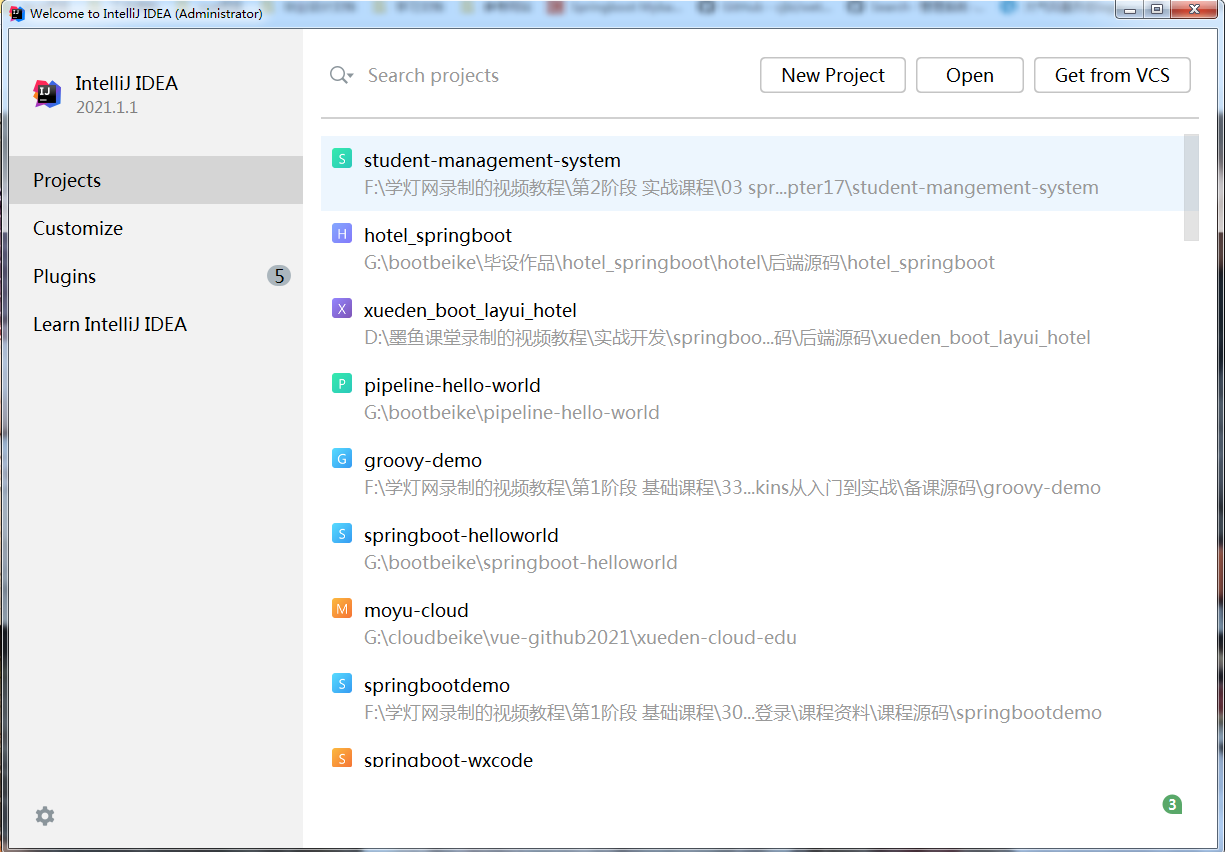Viewport: 1225px width, 852px height.
Task: Click path G:\bootbeike\springboot-helloworld
Action: [521, 562]
